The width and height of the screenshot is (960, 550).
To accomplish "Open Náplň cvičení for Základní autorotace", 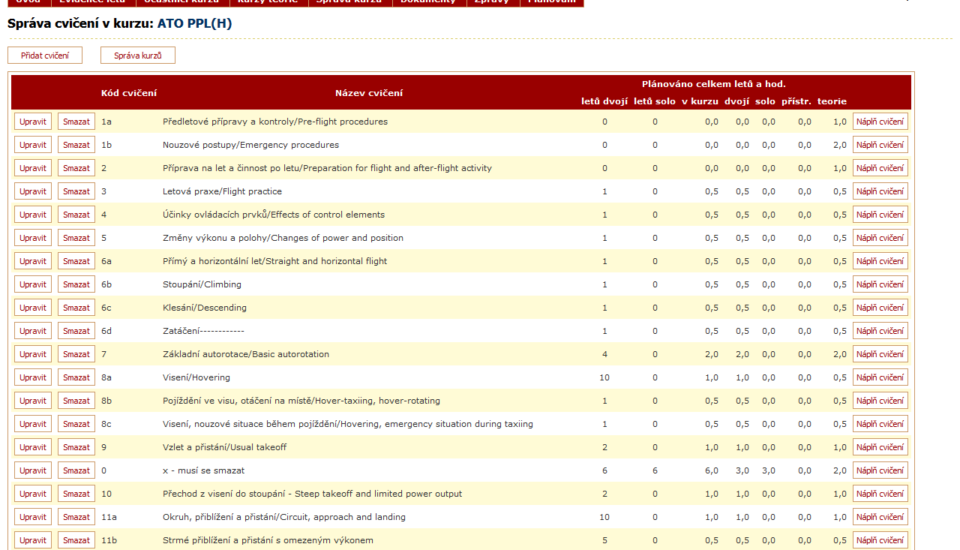I will point(880,354).
